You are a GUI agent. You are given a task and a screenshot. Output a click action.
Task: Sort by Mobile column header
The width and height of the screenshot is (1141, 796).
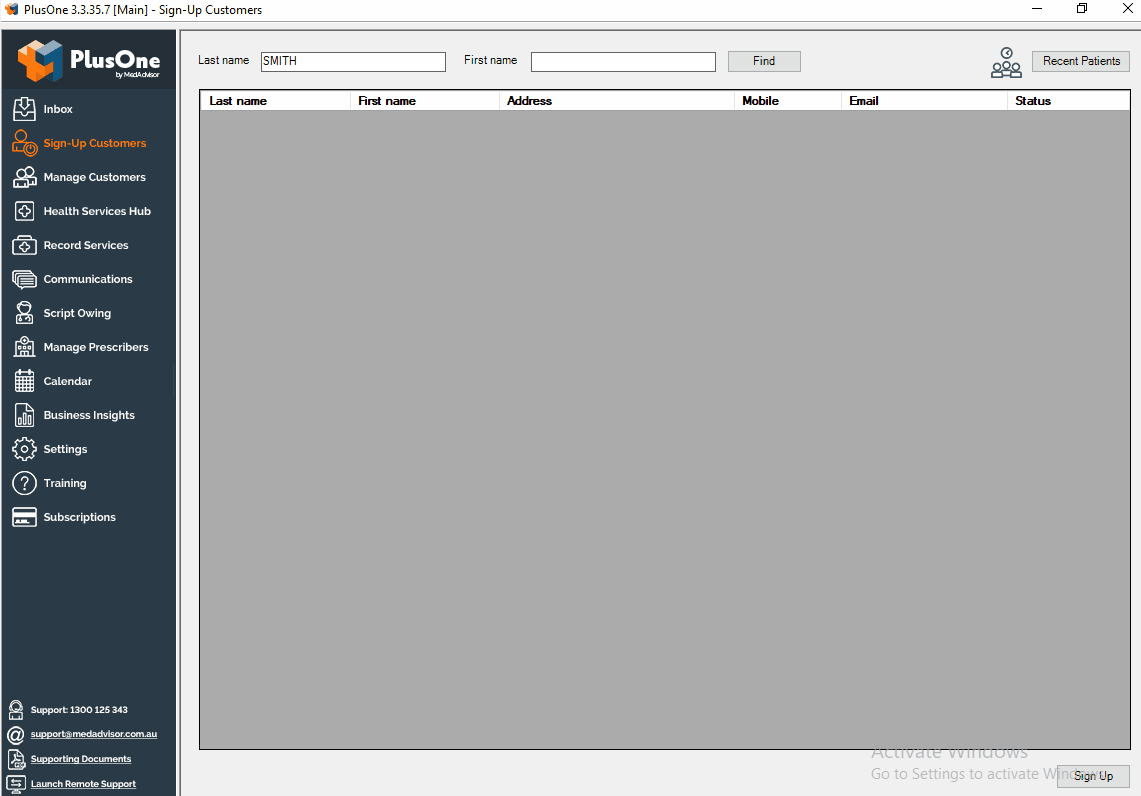(x=788, y=101)
